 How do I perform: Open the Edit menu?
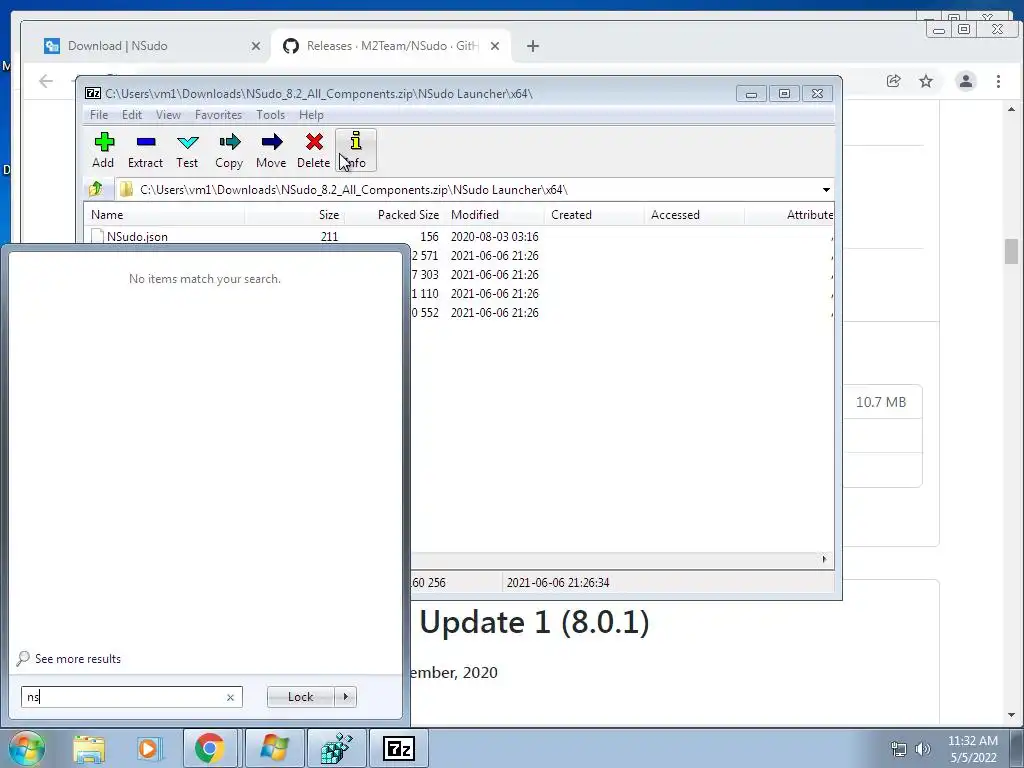coord(132,115)
